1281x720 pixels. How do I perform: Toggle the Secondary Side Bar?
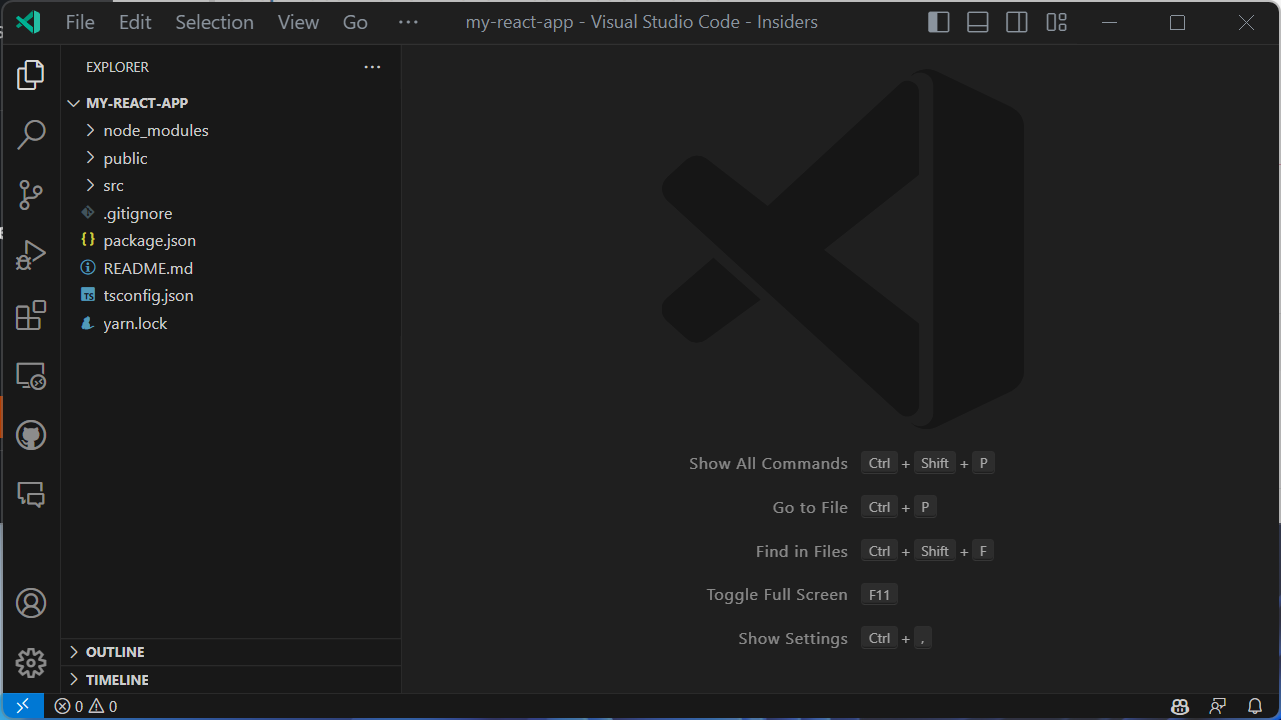[x=1016, y=22]
